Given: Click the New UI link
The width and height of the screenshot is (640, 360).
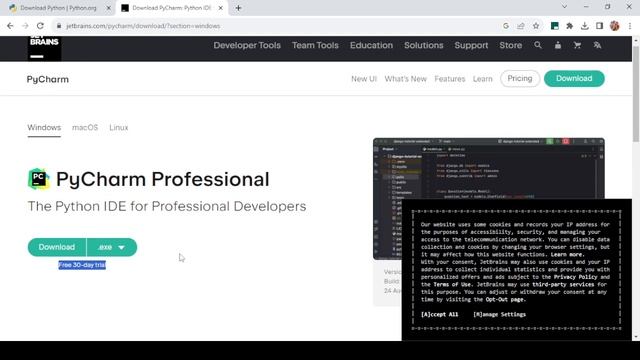Looking at the screenshot, I should 364,79.
